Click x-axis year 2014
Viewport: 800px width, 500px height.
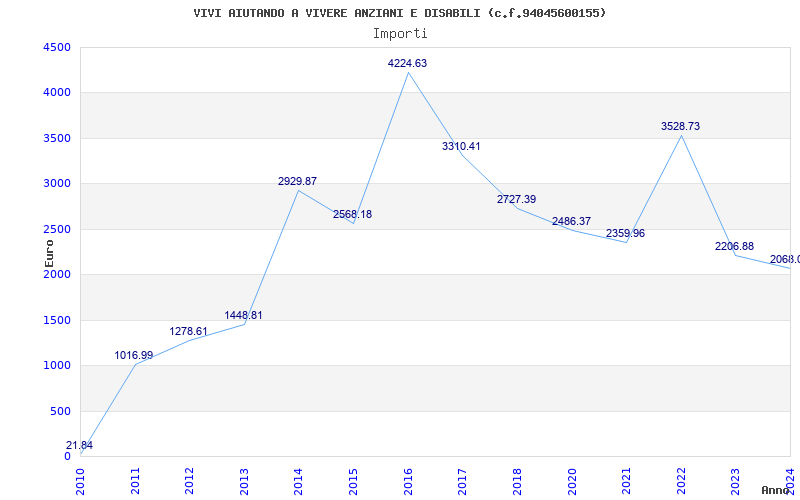pyautogui.click(x=298, y=482)
